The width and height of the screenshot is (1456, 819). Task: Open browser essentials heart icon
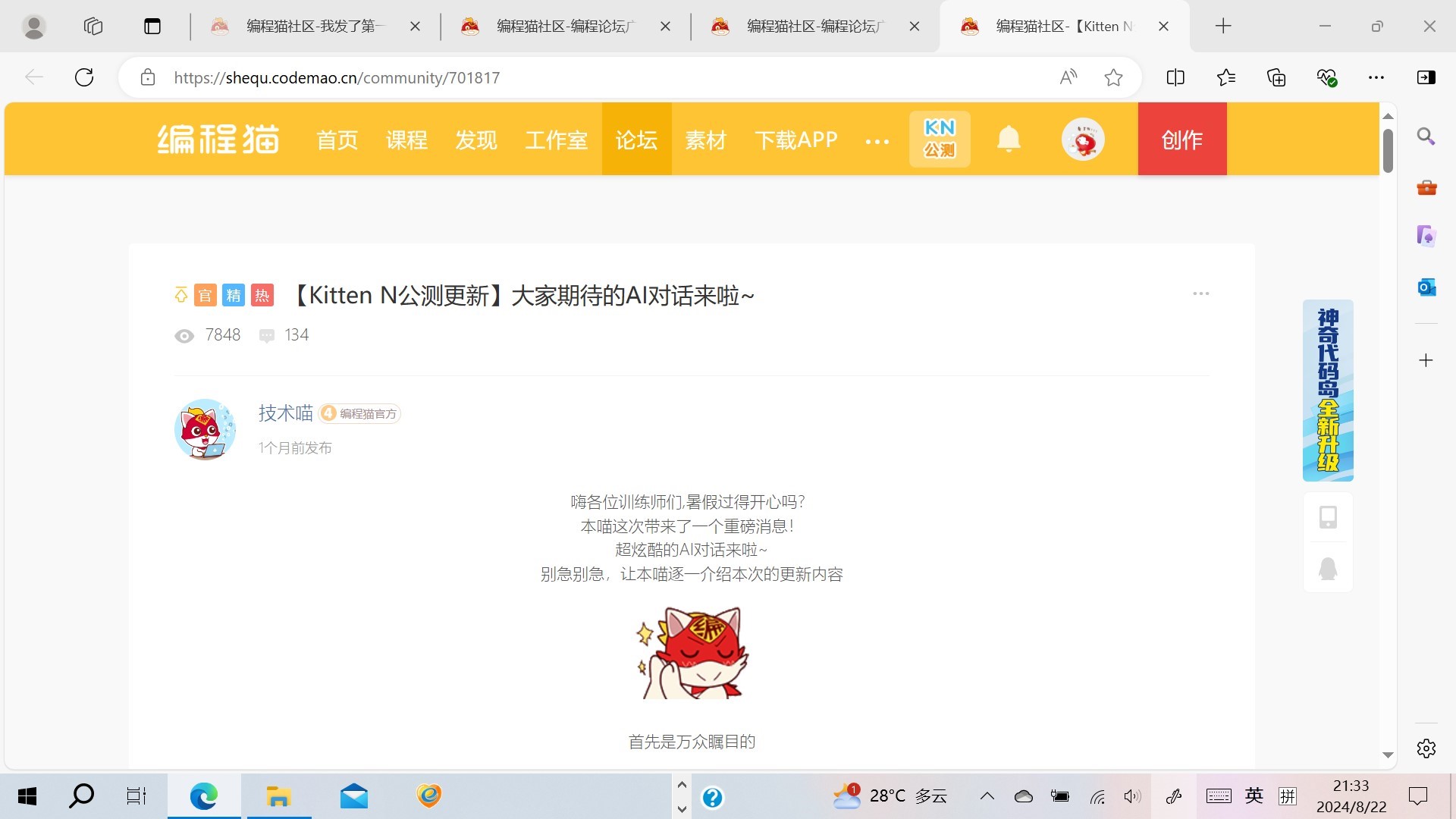pyautogui.click(x=1326, y=77)
